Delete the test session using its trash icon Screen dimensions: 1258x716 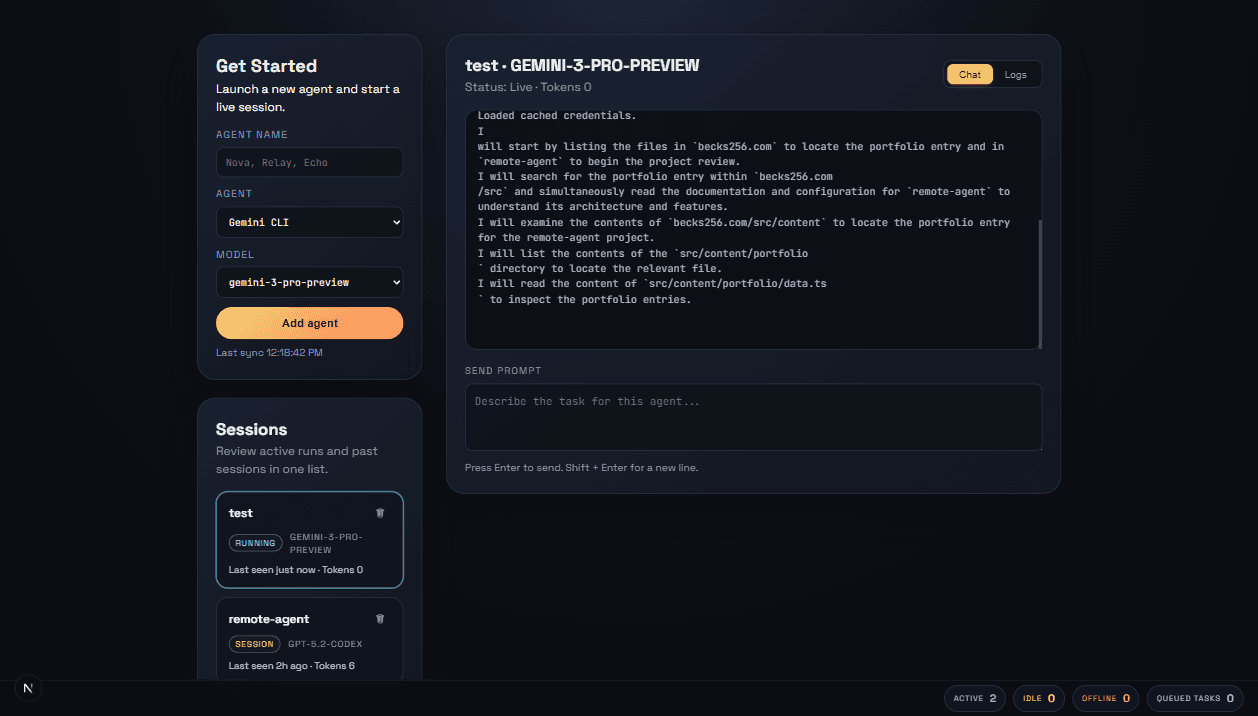coord(379,512)
